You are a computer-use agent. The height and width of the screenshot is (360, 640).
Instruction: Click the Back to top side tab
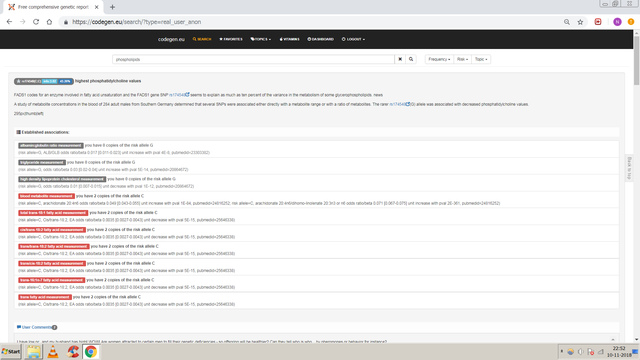[629, 168]
